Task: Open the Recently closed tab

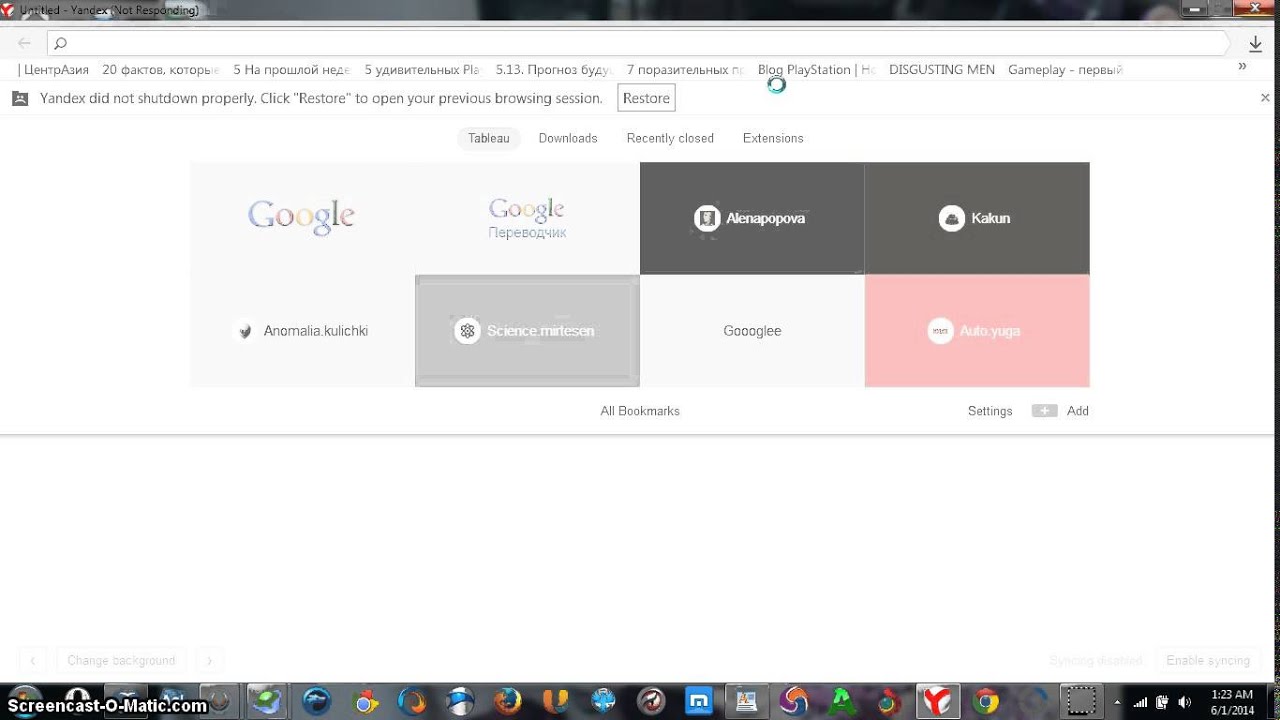Action: (670, 138)
